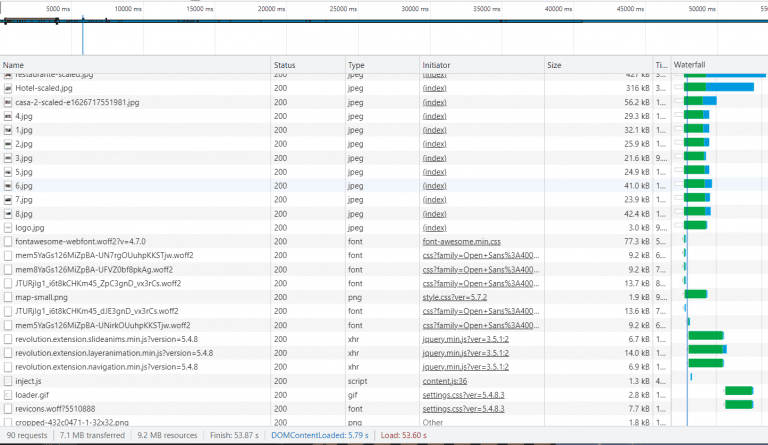Click the 6.jpg thumbnail icon
The image size is (768, 445).
point(8,186)
